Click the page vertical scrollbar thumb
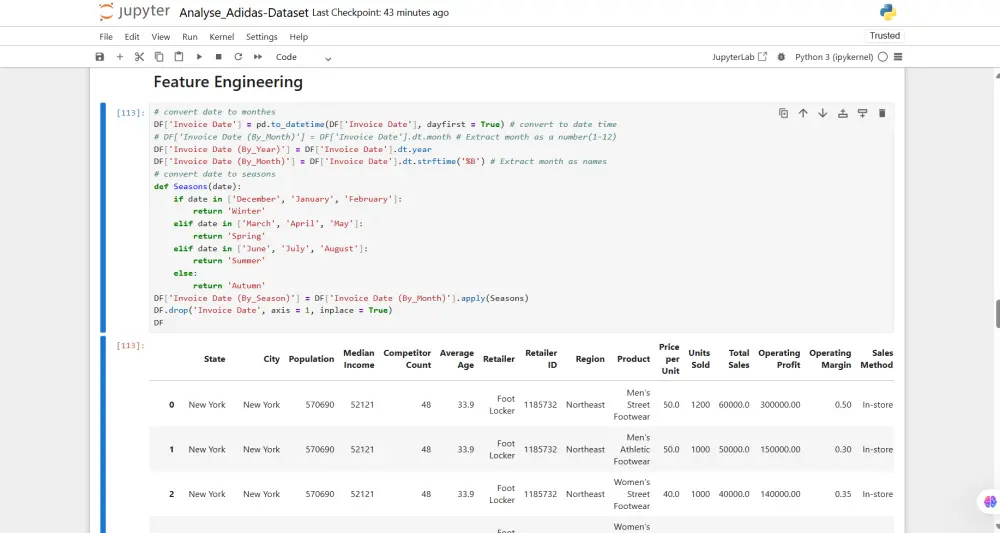Image resolution: width=1000 pixels, height=533 pixels. point(997,313)
